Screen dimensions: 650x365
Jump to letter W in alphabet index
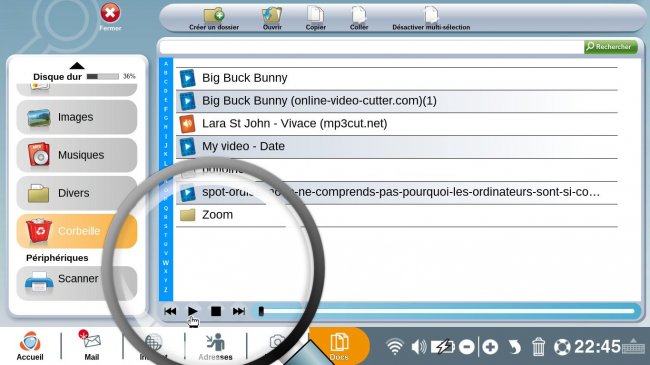tap(166, 263)
